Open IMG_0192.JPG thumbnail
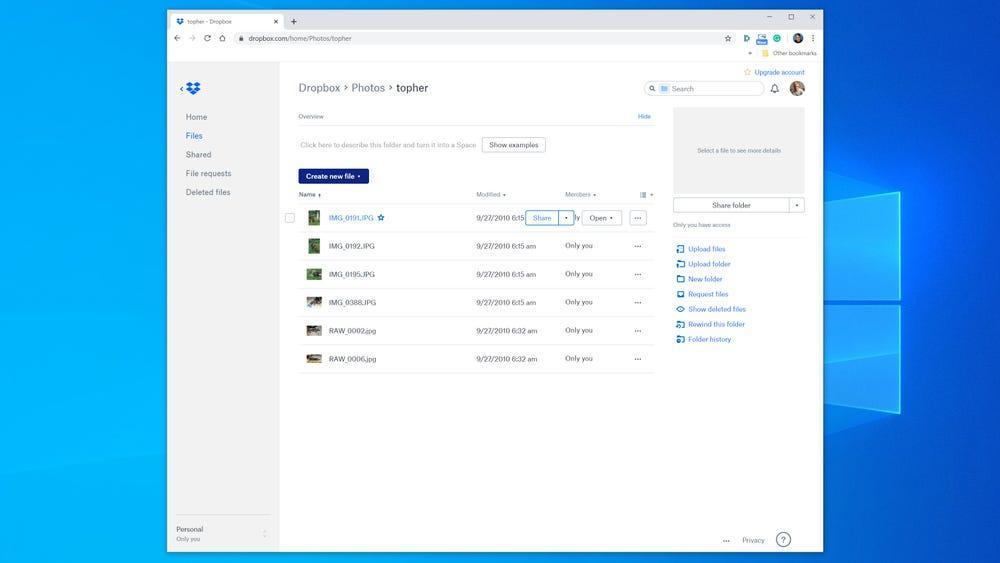1000x563 pixels. [314, 246]
